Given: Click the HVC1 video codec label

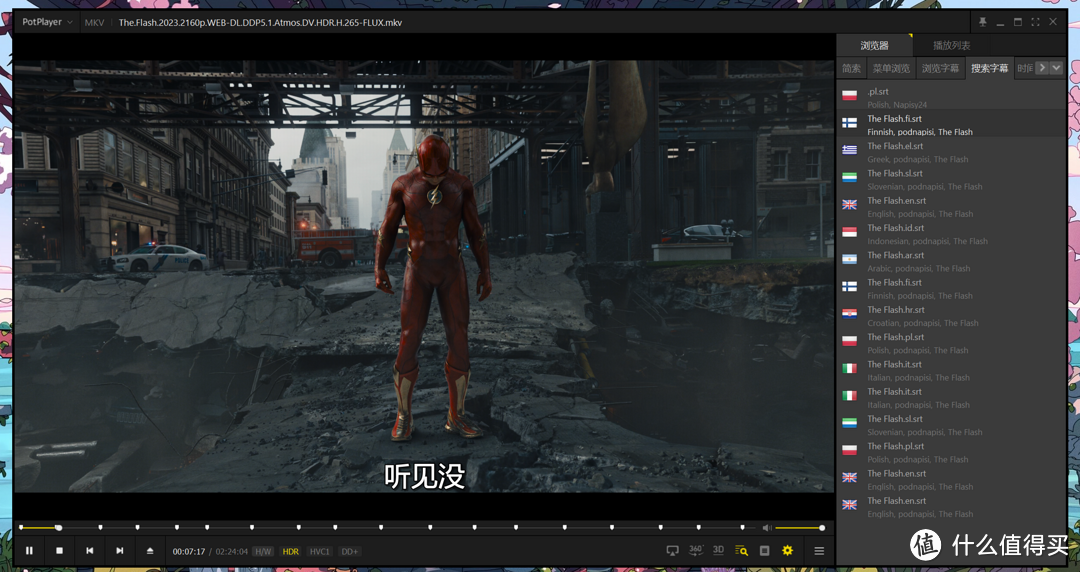Looking at the screenshot, I should (x=320, y=551).
